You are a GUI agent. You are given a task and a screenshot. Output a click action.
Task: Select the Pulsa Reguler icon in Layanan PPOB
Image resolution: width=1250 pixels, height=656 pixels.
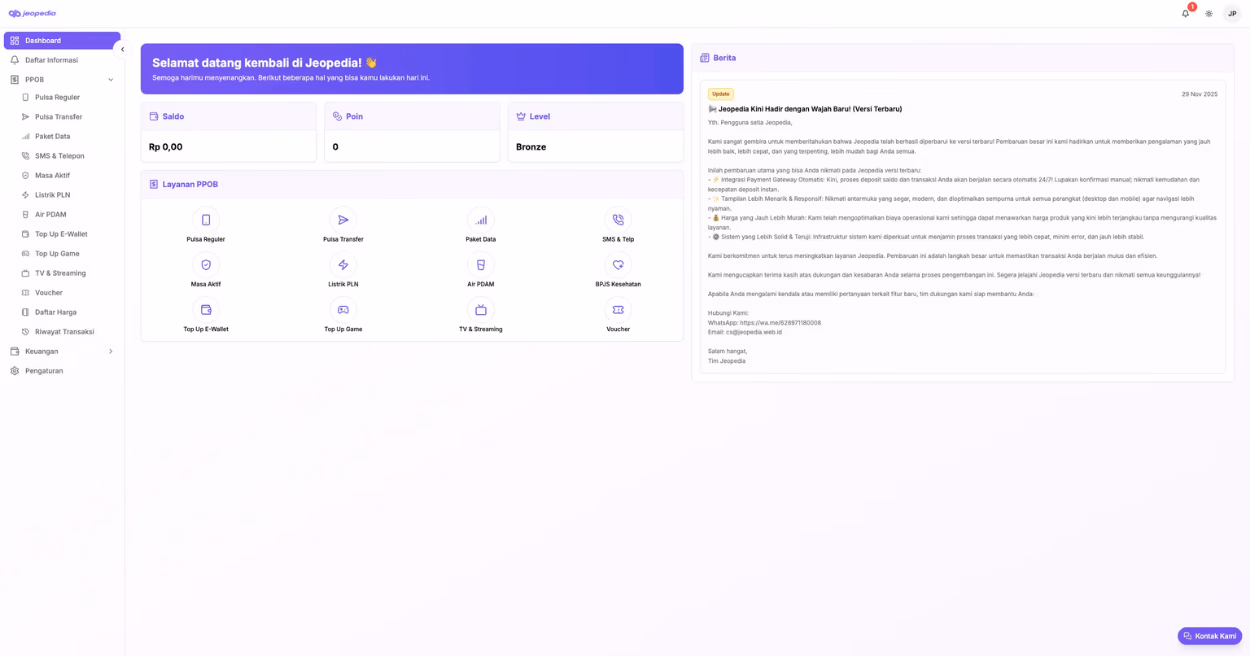pyautogui.click(x=206, y=218)
